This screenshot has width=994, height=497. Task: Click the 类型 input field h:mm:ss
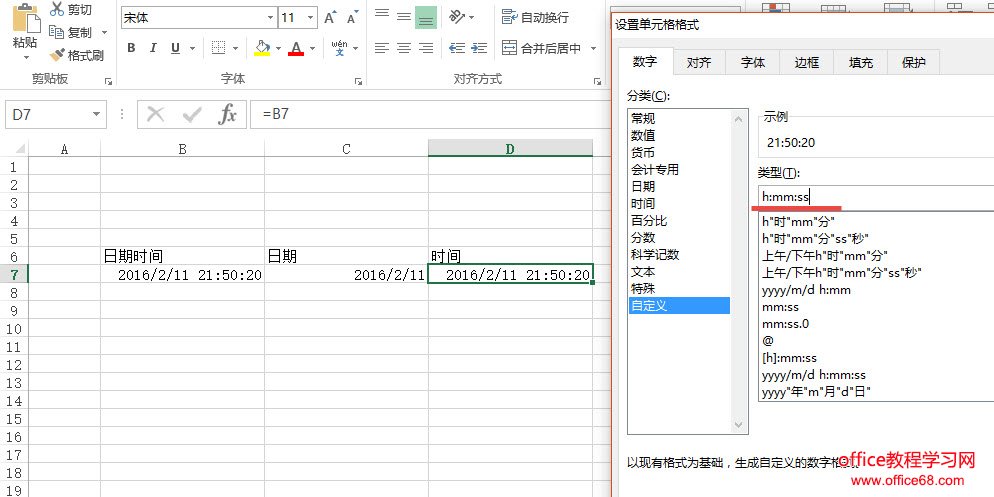coord(876,197)
